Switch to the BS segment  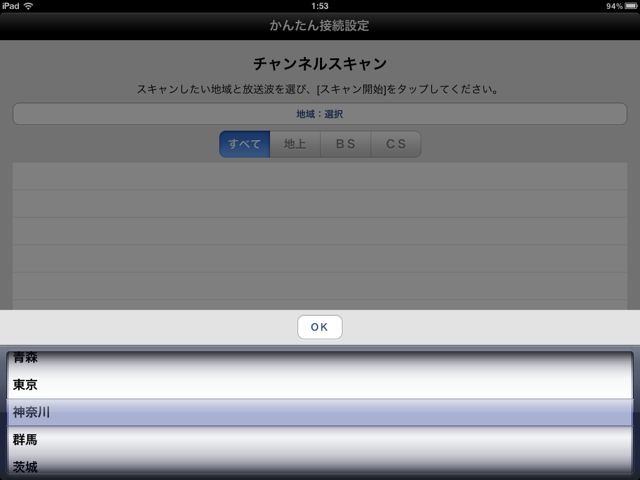346,144
